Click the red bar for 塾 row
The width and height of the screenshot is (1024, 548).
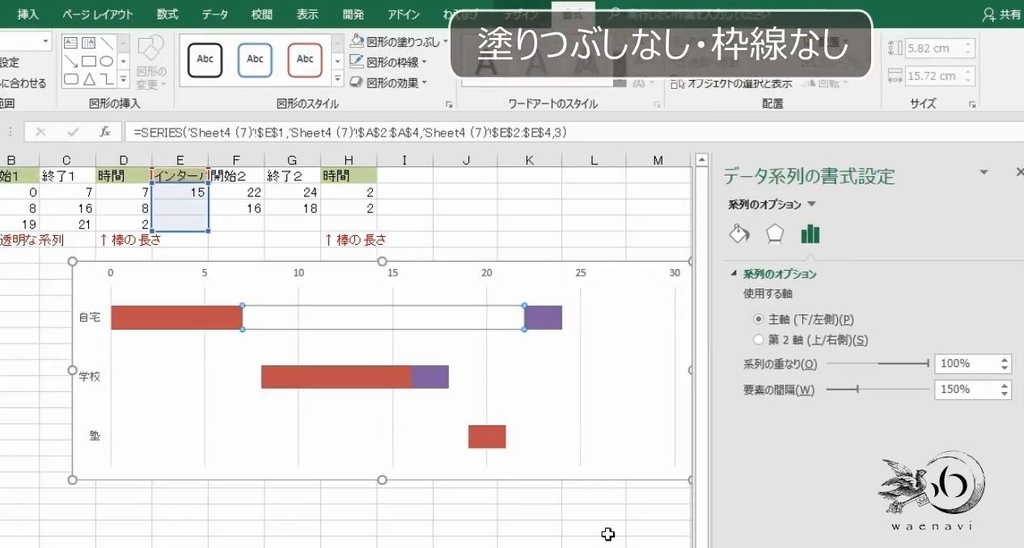tap(487, 436)
